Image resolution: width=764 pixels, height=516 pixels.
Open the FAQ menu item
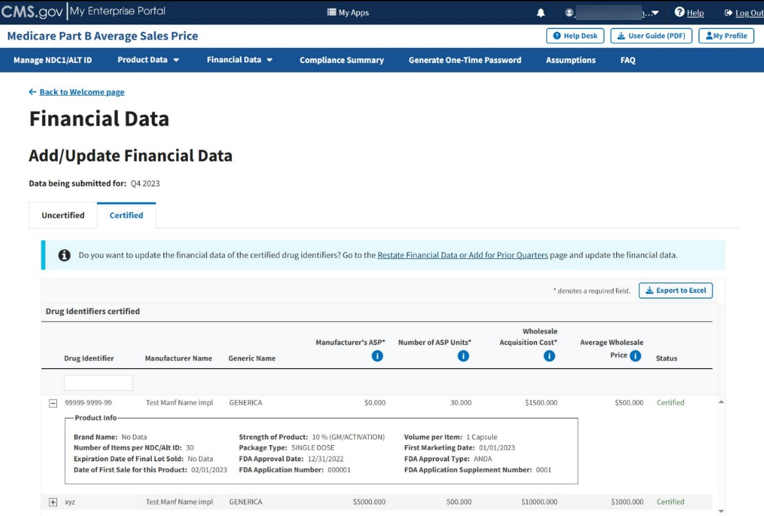point(628,60)
